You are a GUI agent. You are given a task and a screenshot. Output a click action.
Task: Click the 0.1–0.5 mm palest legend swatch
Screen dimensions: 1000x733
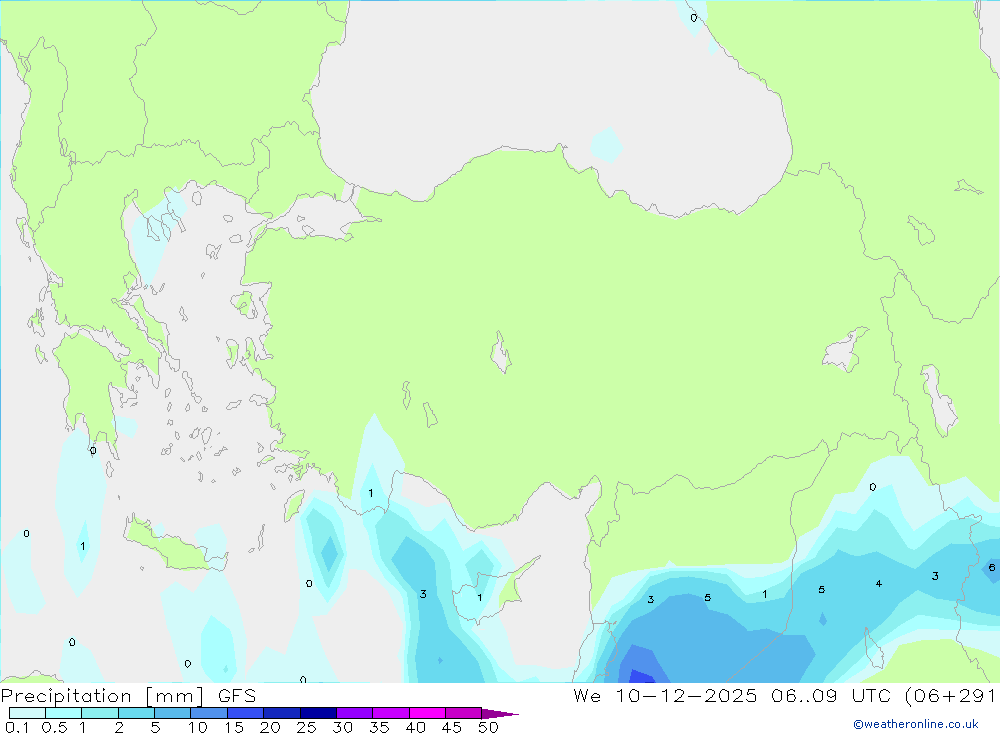(27, 713)
